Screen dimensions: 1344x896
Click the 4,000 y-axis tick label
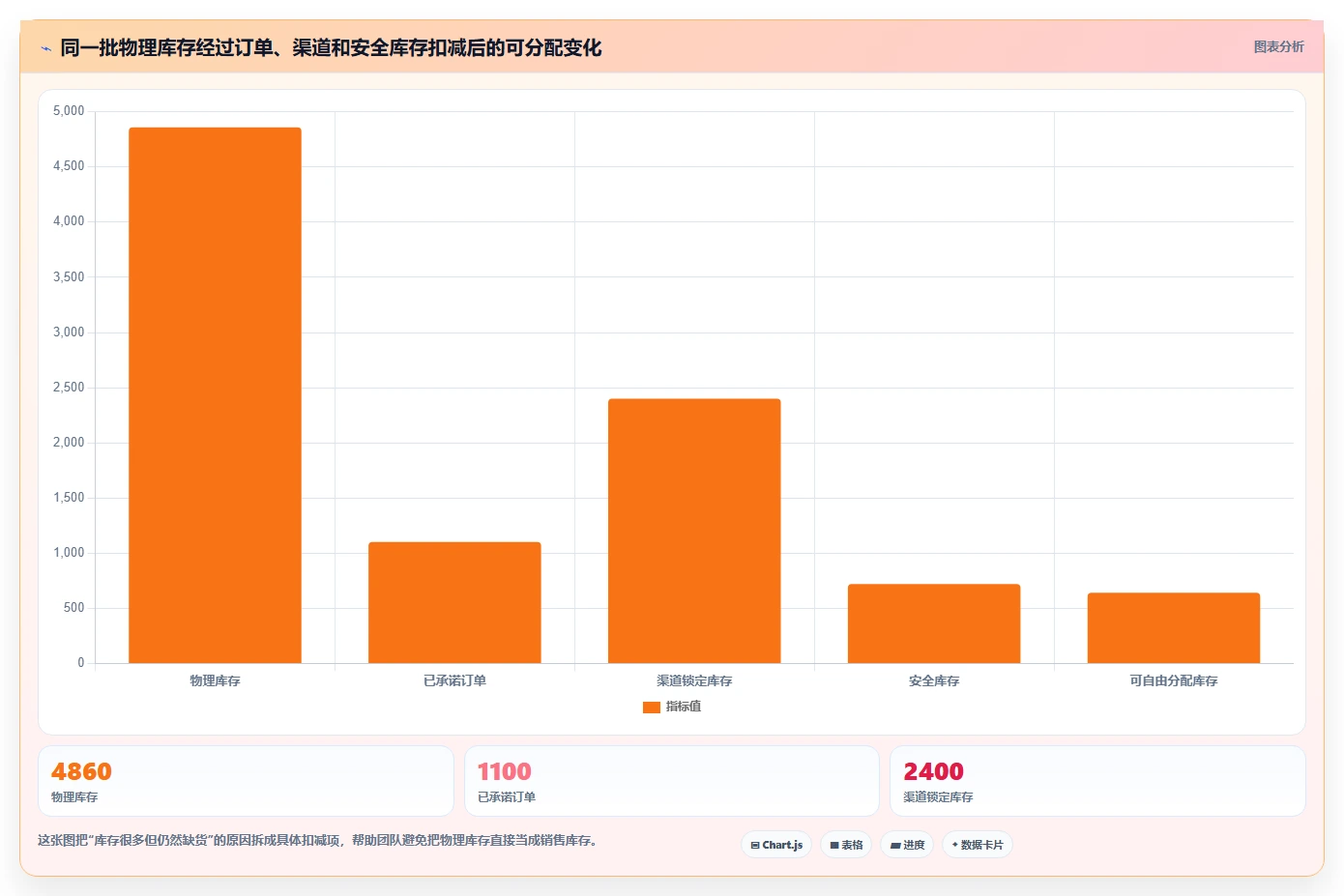[x=69, y=221]
